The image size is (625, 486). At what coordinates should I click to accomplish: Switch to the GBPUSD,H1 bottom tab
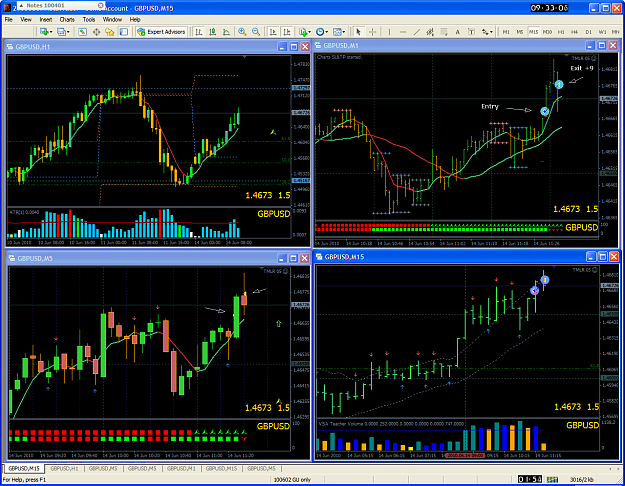point(64,468)
